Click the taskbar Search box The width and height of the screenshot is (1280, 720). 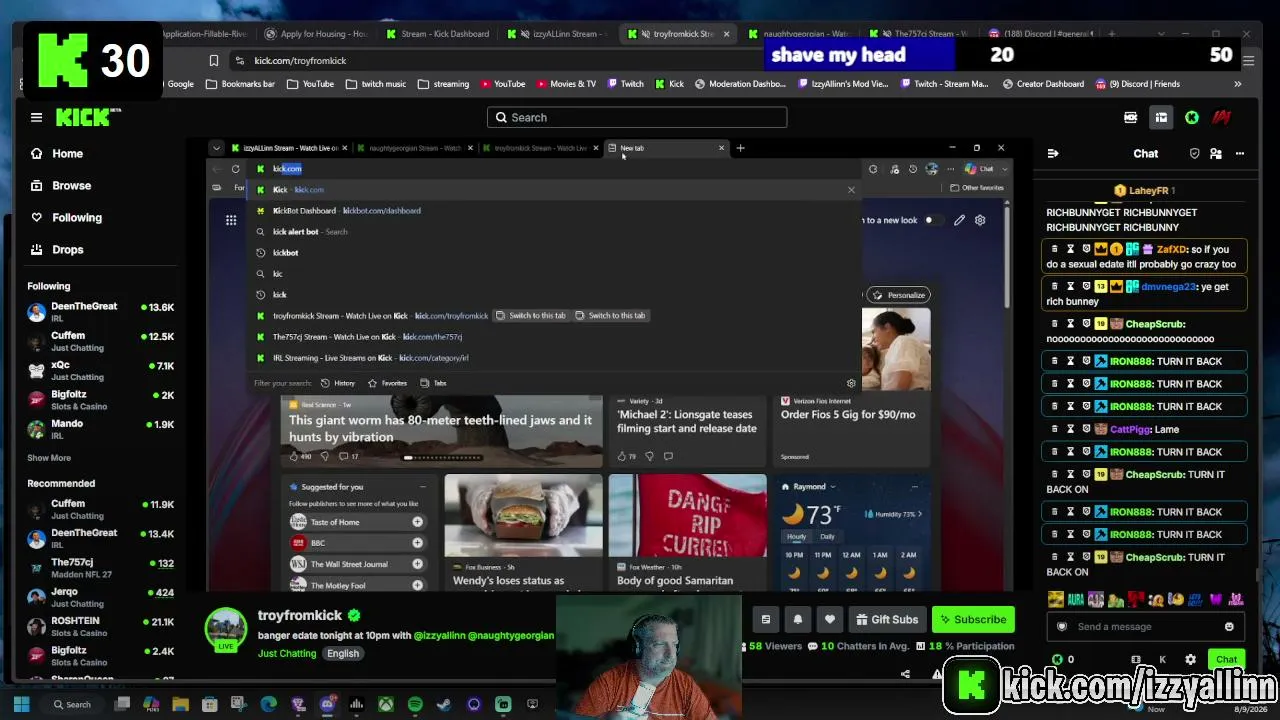click(x=74, y=704)
